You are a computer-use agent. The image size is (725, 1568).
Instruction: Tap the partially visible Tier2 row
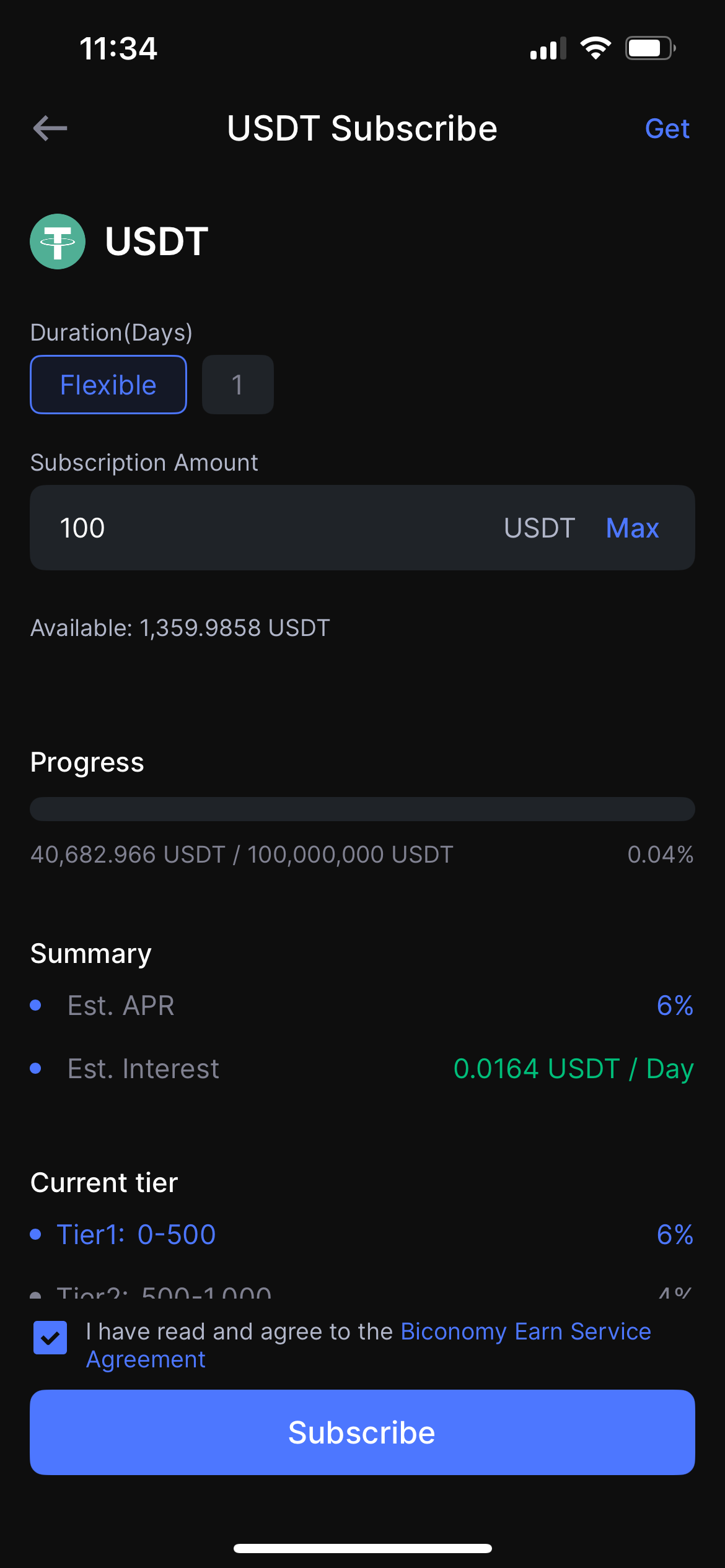[x=164, y=1292]
